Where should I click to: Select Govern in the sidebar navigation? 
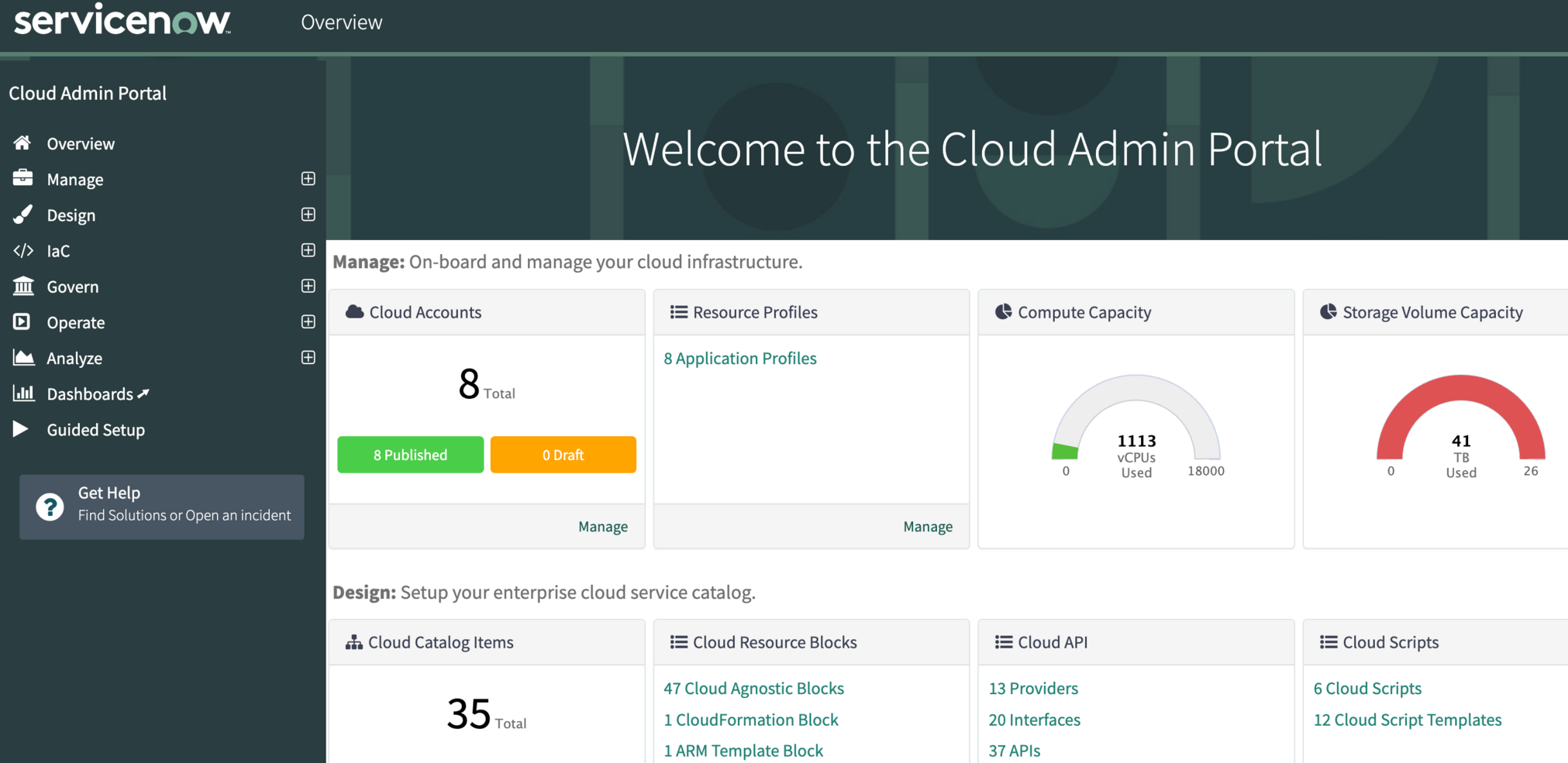pyautogui.click(x=73, y=286)
